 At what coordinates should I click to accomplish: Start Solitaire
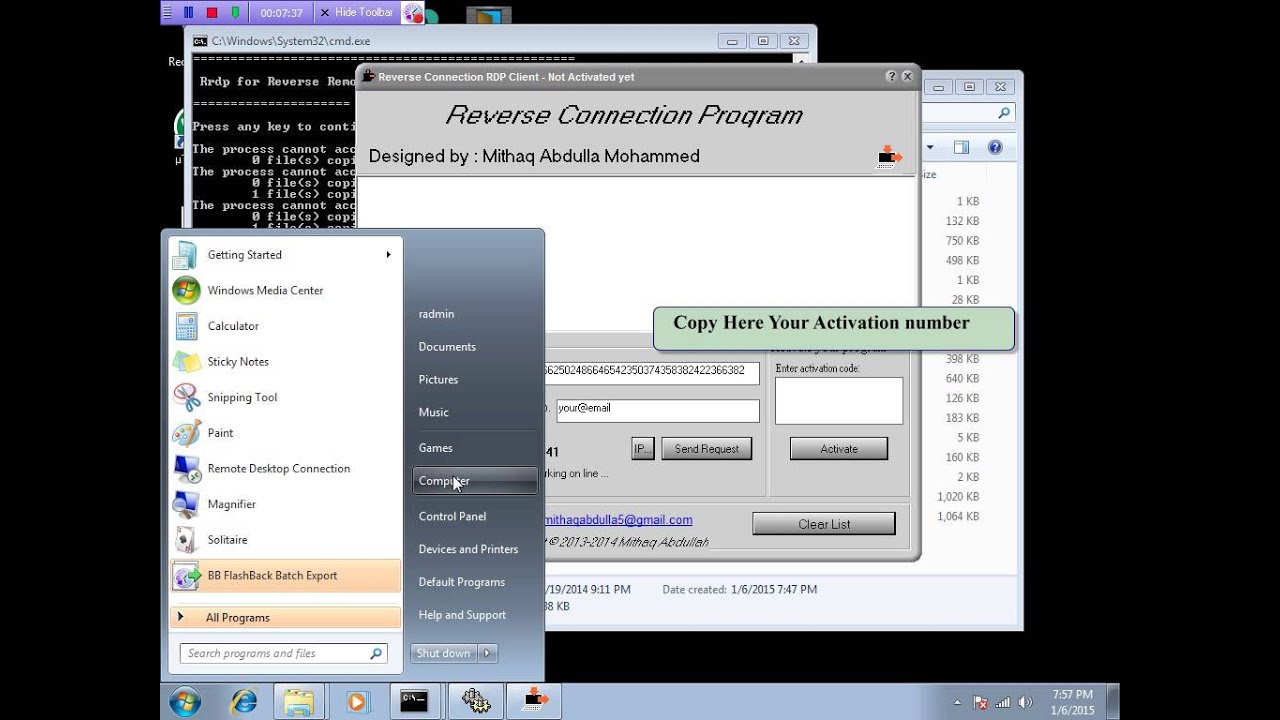tap(285, 540)
